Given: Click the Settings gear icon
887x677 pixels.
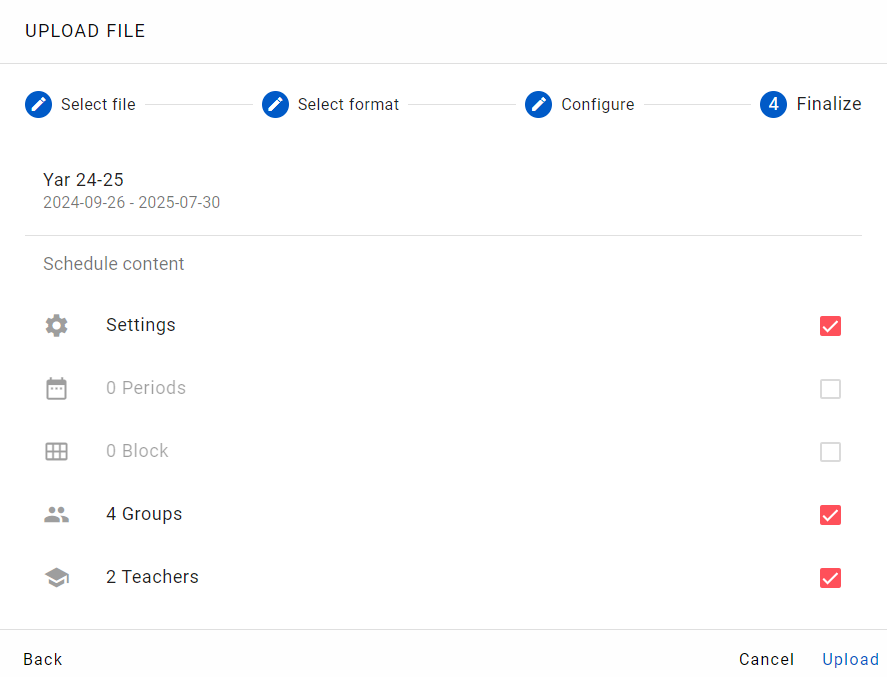Looking at the screenshot, I should [x=57, y=326].
